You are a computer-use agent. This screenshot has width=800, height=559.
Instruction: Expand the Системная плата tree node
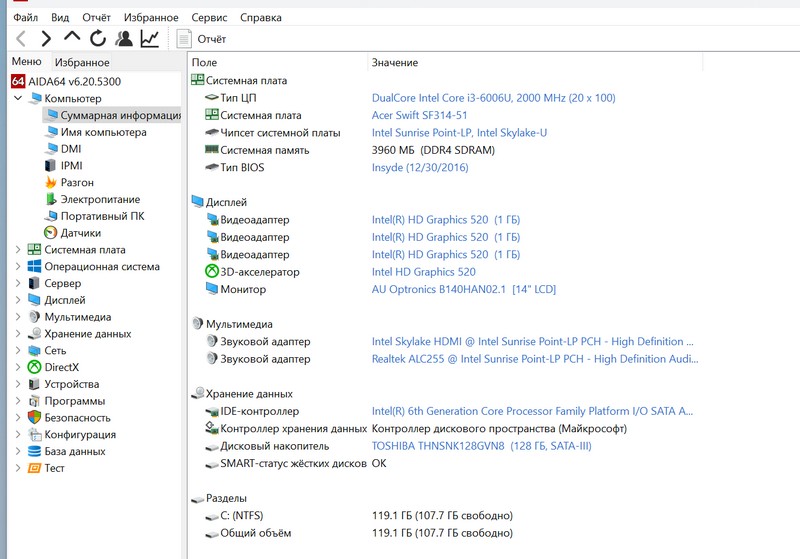pyautogui.click(x=18, y=250)
